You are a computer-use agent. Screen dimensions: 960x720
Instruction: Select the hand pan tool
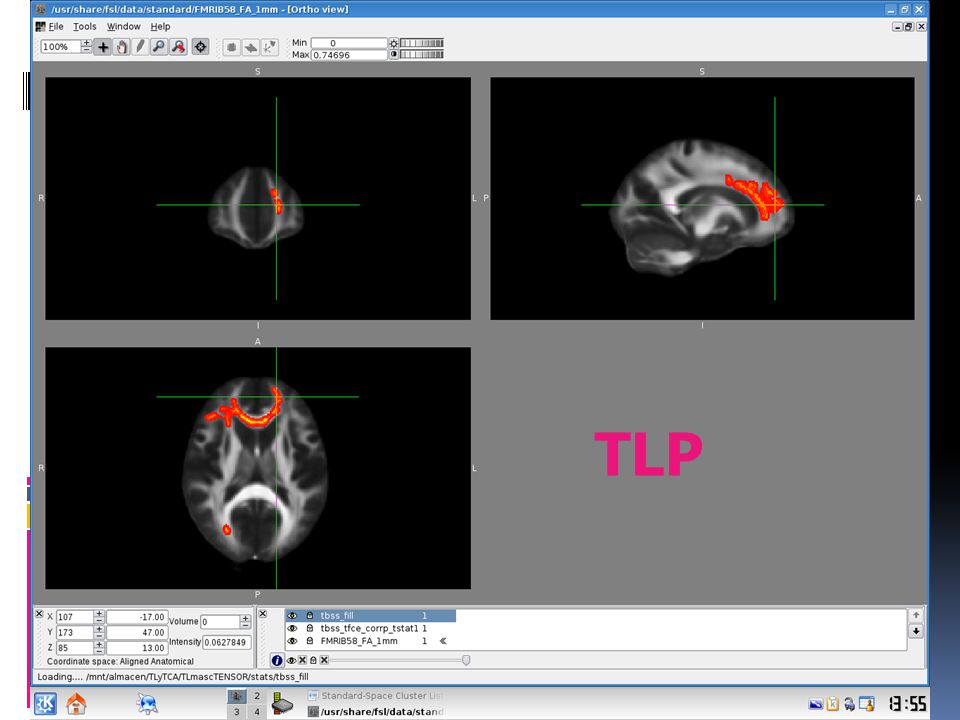pos(122,47)
